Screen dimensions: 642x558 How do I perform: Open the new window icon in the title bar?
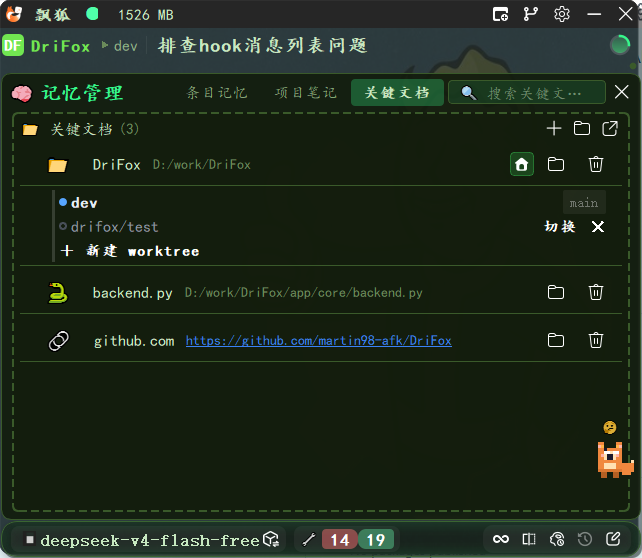point(500,14)
